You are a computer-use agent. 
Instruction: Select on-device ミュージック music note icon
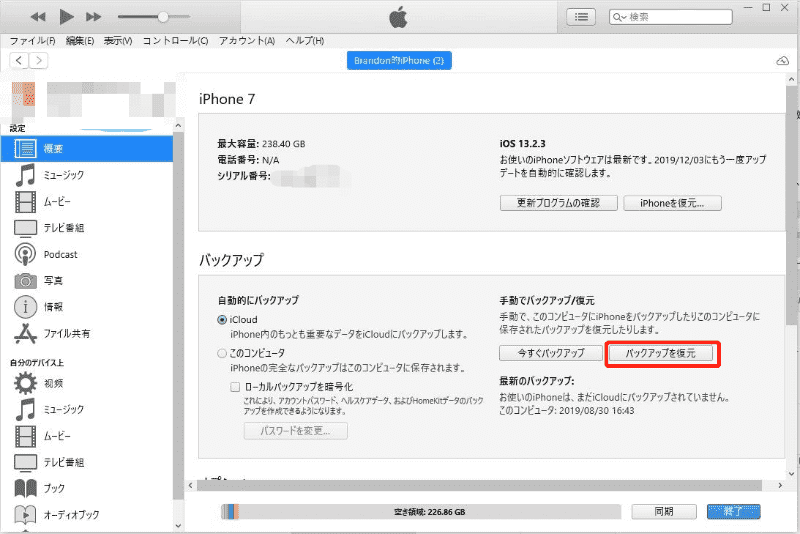(x=25, y=410)
